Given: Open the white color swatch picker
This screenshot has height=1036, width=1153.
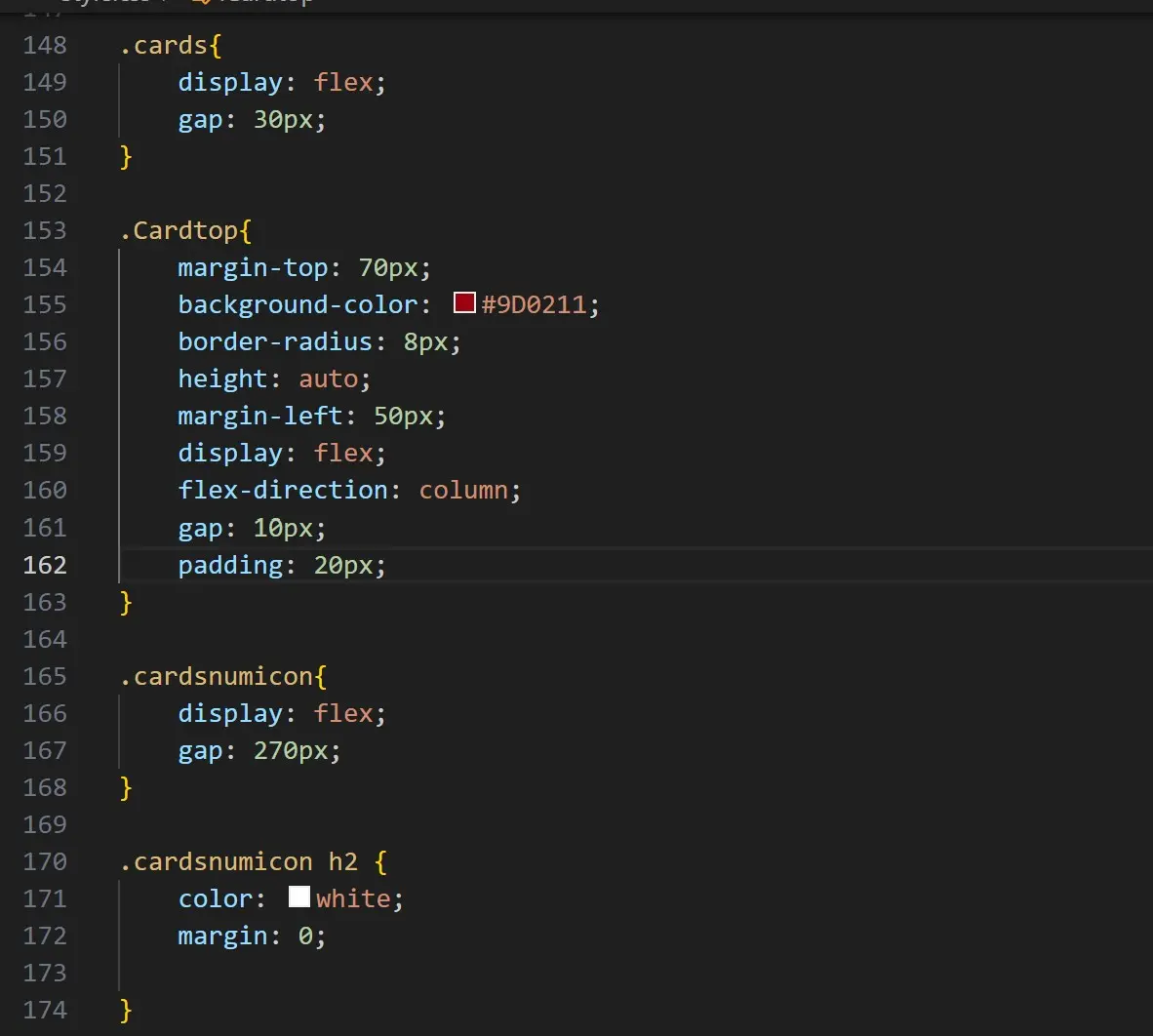Looking at the screenshot, I should pos(299,897).
